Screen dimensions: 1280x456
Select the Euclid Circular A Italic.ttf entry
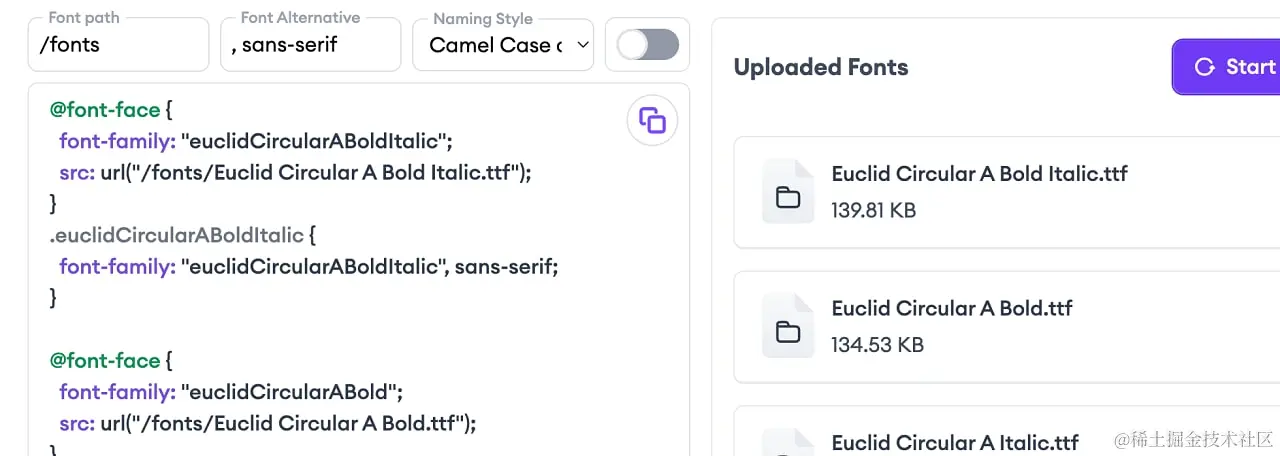[954, 442]
